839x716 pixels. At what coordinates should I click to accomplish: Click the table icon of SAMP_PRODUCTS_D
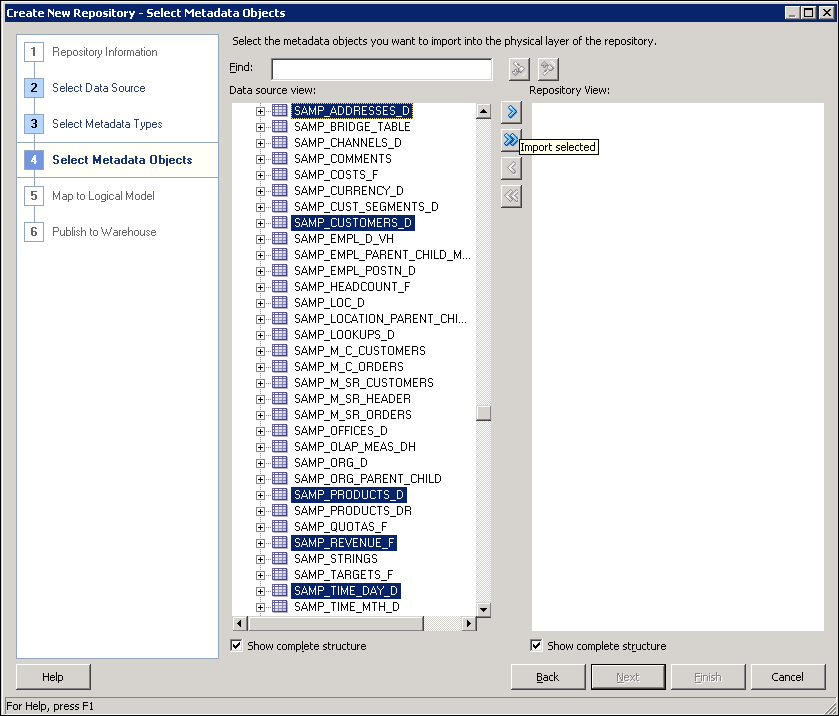click(x=279, y=494)
